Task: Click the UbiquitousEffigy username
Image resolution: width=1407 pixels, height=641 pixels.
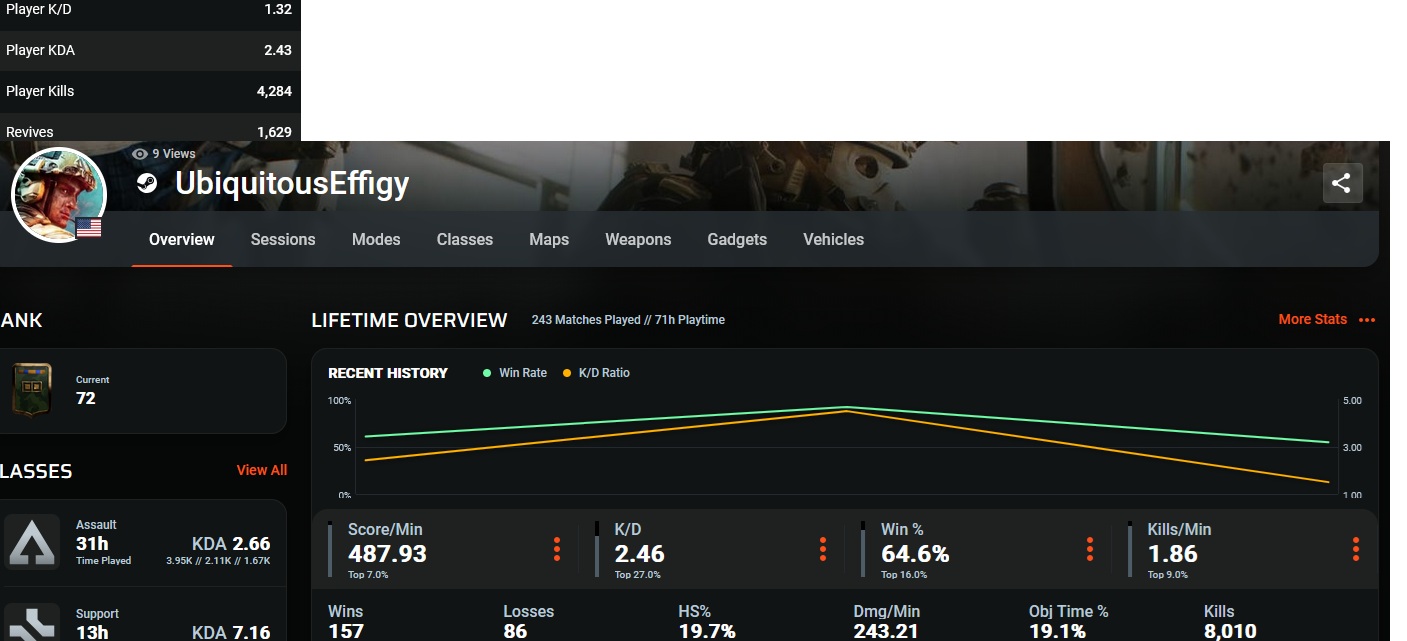Action: (x=292, y=183)
